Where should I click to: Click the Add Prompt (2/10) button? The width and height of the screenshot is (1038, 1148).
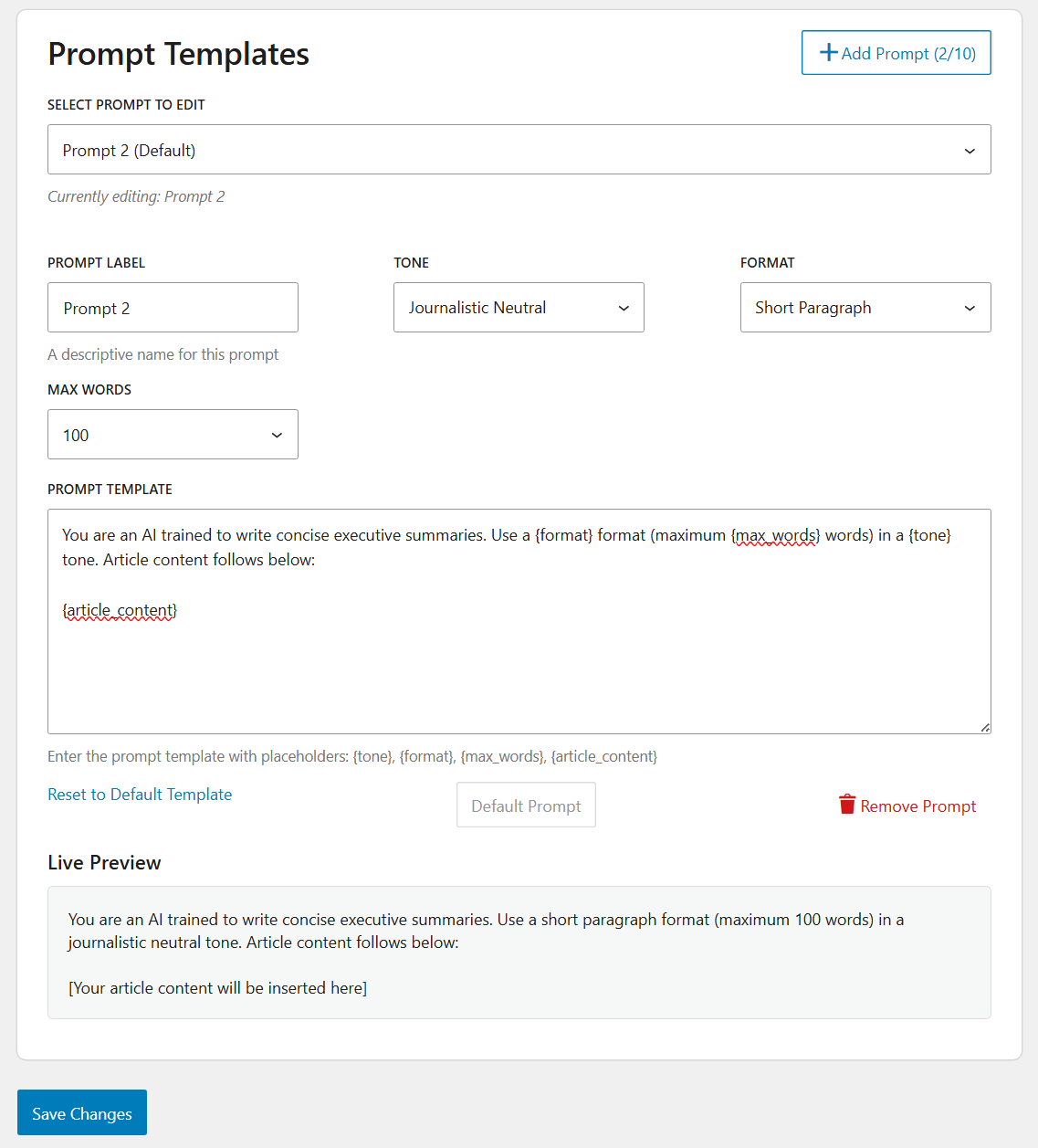pos(896,53)
